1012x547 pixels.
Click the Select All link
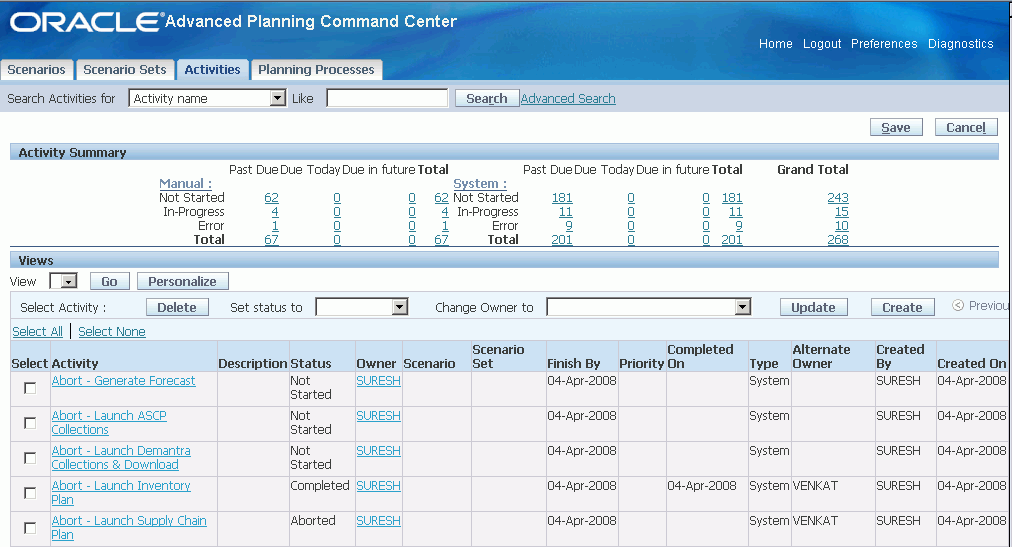(x=37, y=332)
